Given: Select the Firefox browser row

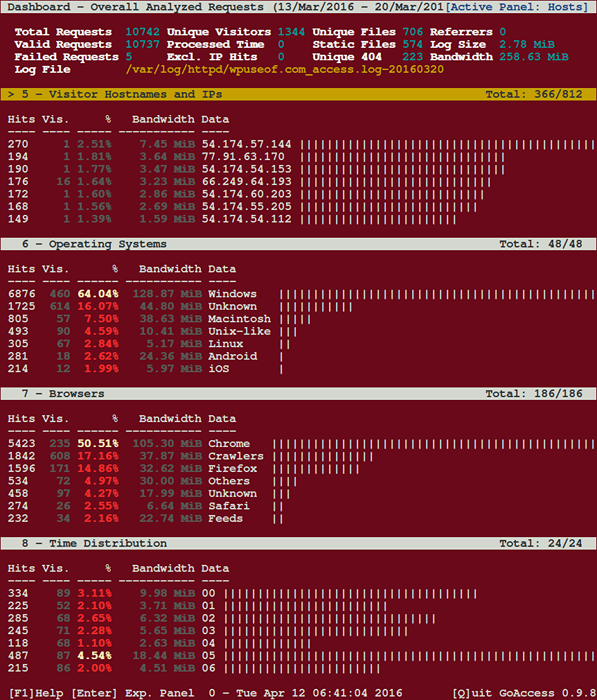Looking at the screenshot, I should (x=298, y=468).
